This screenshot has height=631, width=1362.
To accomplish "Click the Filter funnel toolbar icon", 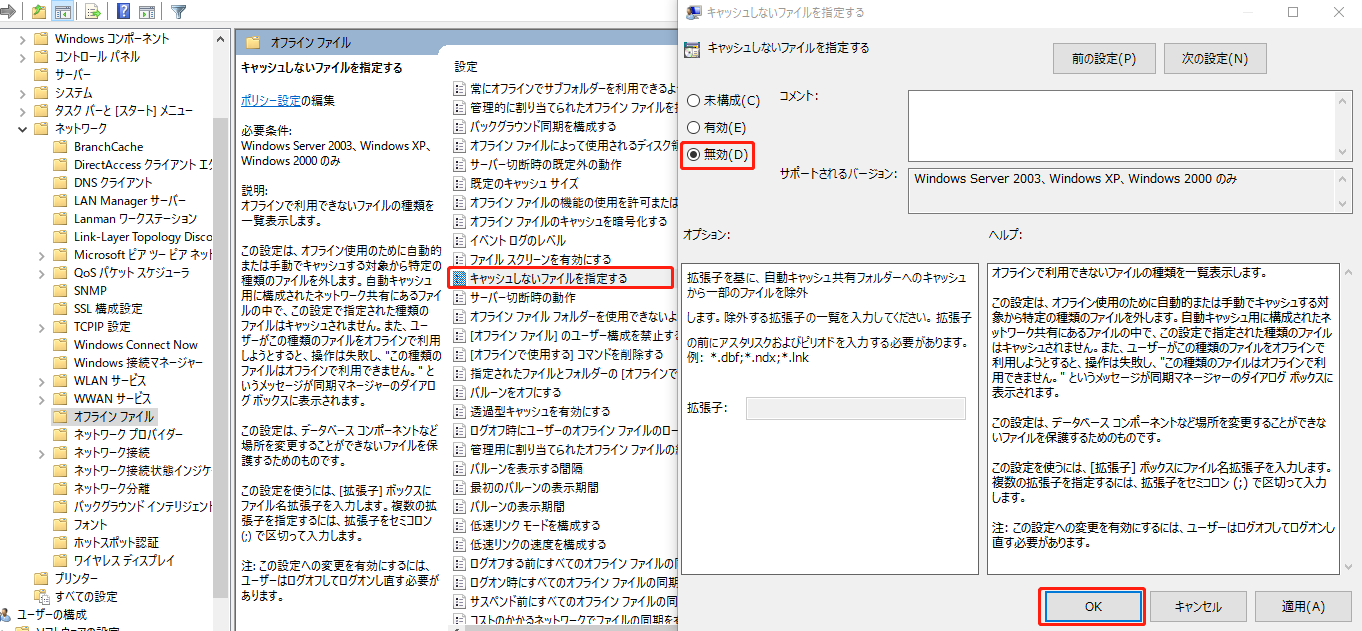I will tap(178, 12).
